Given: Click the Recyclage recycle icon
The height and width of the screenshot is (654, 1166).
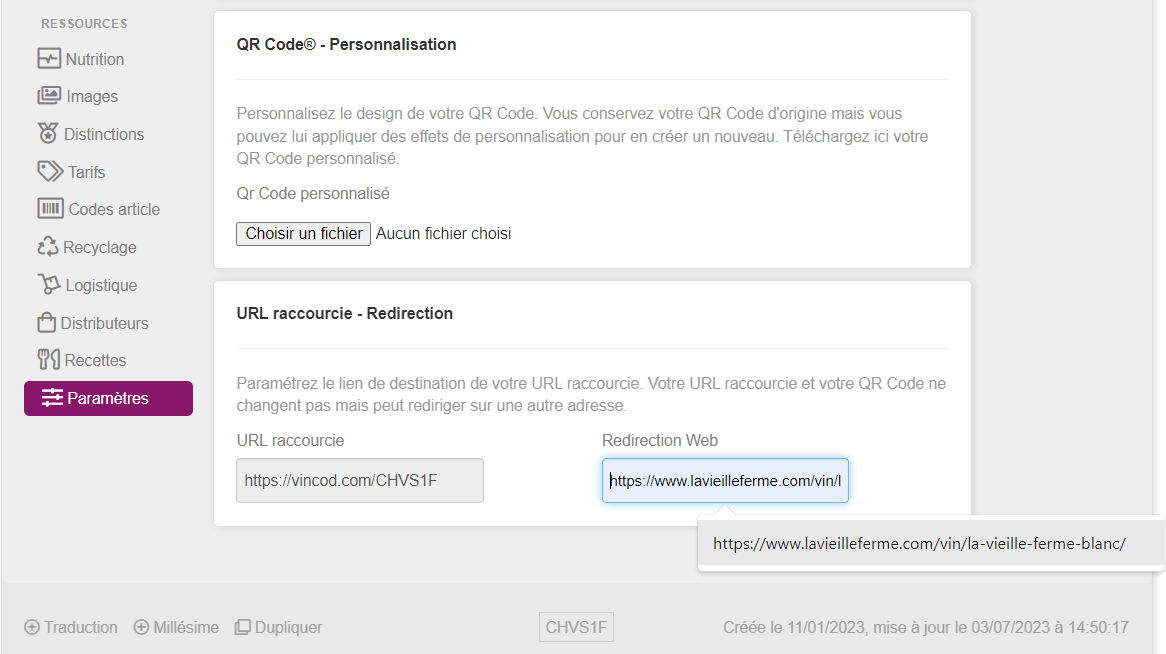Looking at the screenshot, I should (x=48, y=247).
